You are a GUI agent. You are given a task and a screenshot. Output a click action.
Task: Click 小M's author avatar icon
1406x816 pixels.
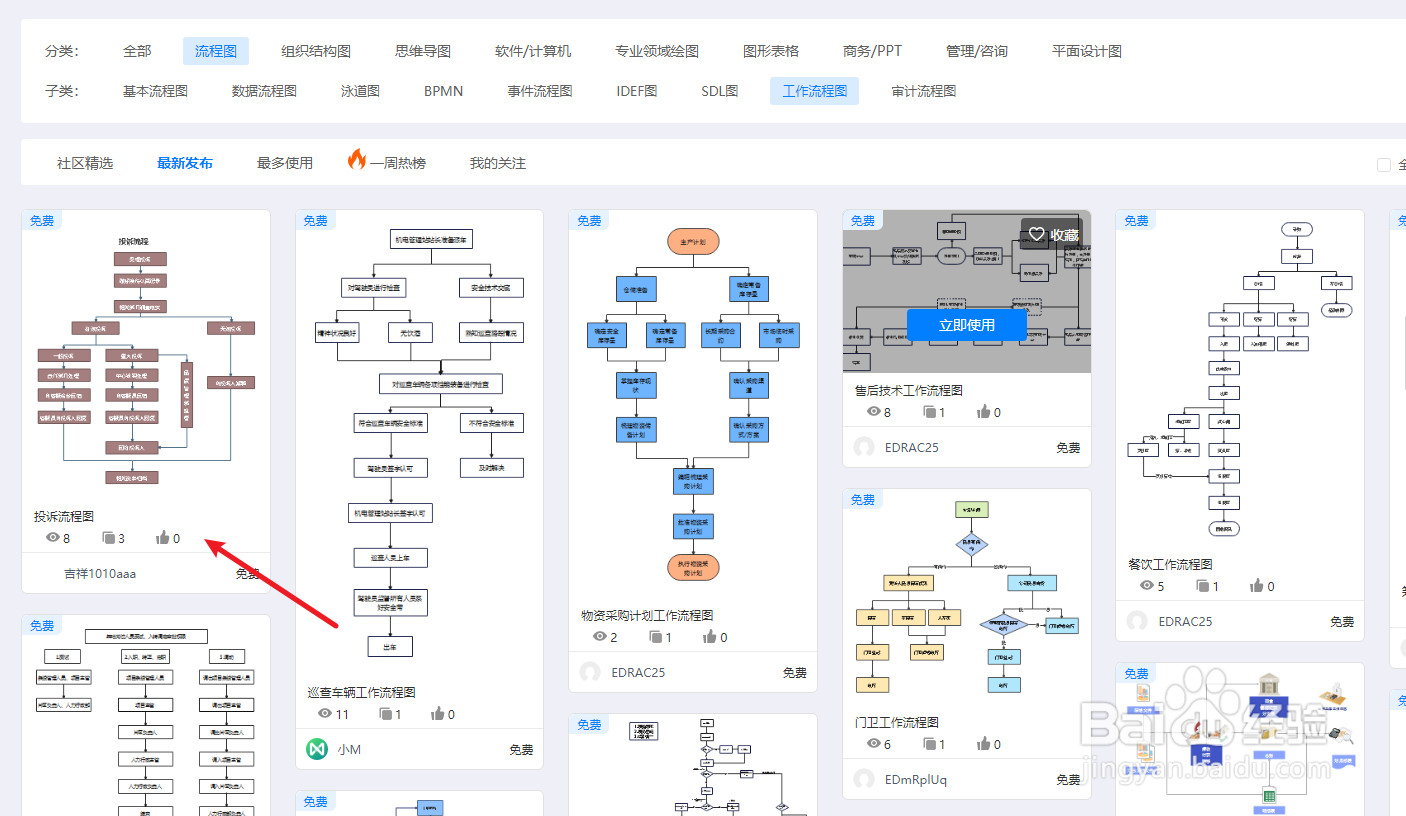(315, 749)
